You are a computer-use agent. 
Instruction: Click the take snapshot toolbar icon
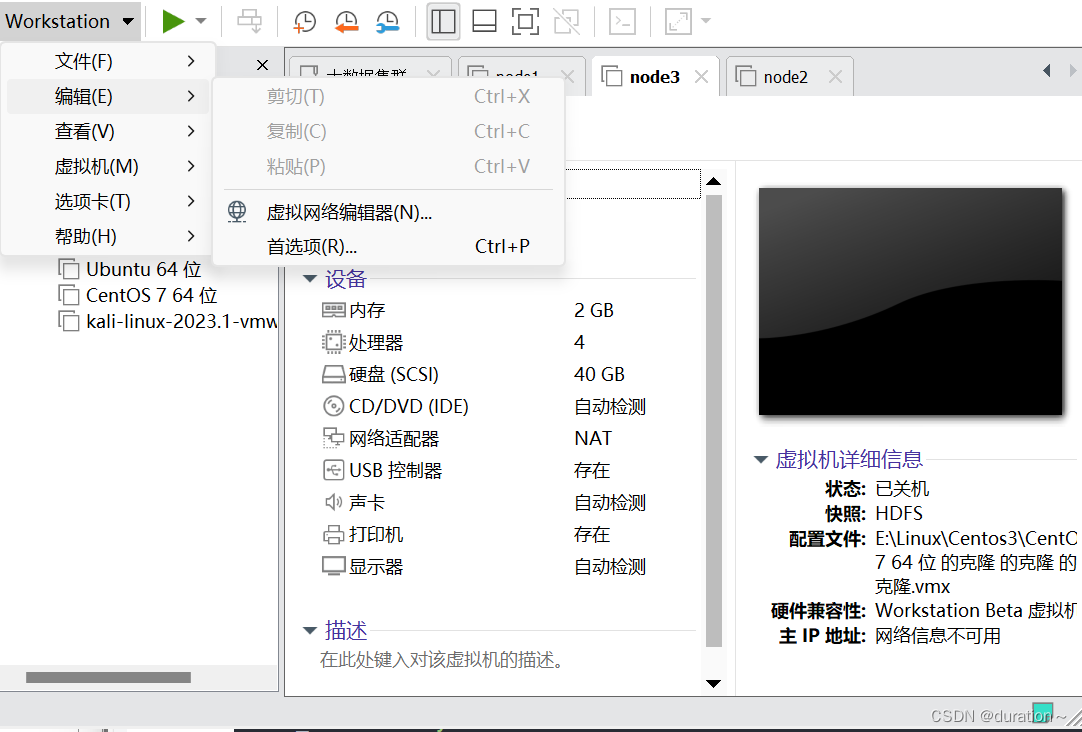pyautogui.click(x=303, y=20)
